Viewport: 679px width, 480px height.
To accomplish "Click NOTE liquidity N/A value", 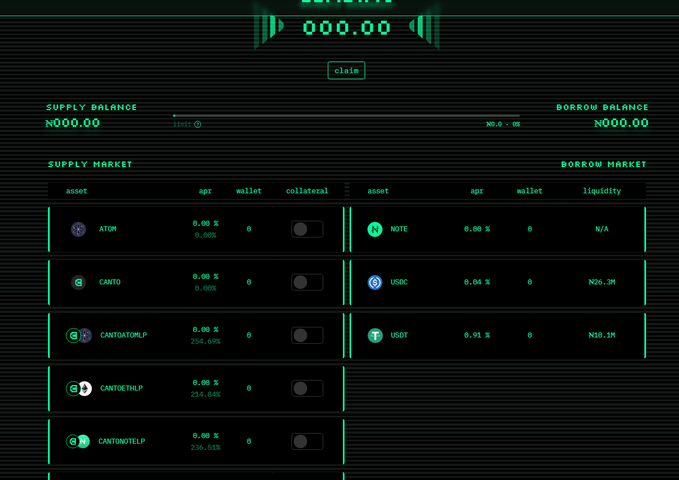I will pyautogui.click(x=602, y=229).
